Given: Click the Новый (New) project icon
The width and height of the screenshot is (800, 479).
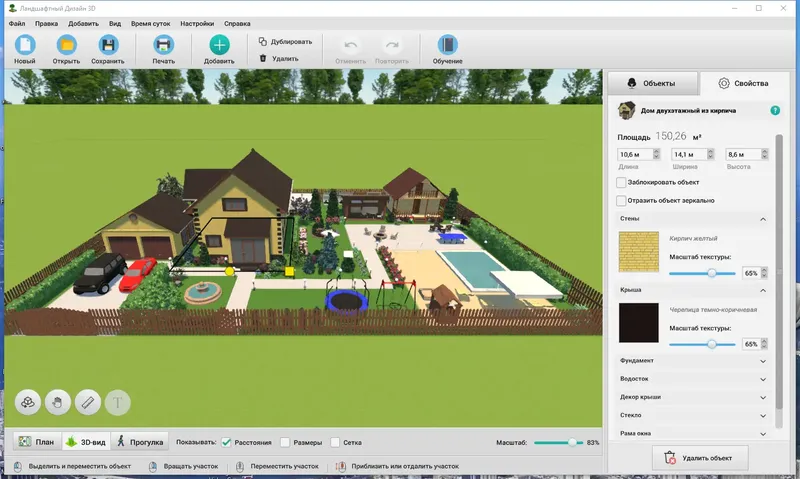Looking at the screenshot, I should pos(24,45).
